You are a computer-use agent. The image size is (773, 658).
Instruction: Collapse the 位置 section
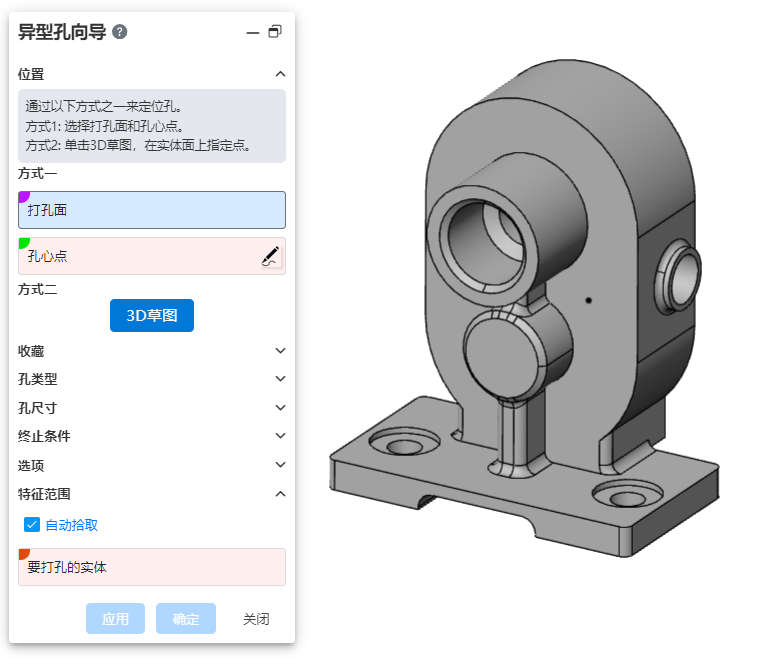click(280, 74)
